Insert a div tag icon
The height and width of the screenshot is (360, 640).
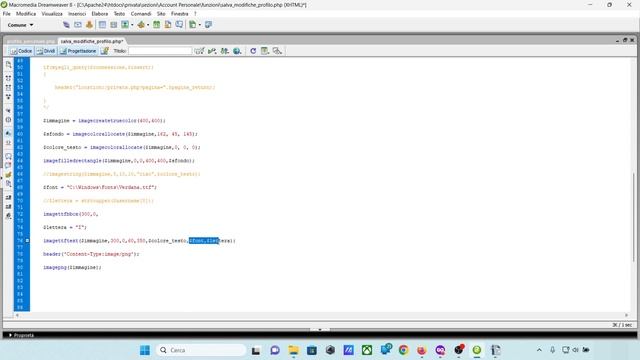pyautogui.click(x=114, y=25)
